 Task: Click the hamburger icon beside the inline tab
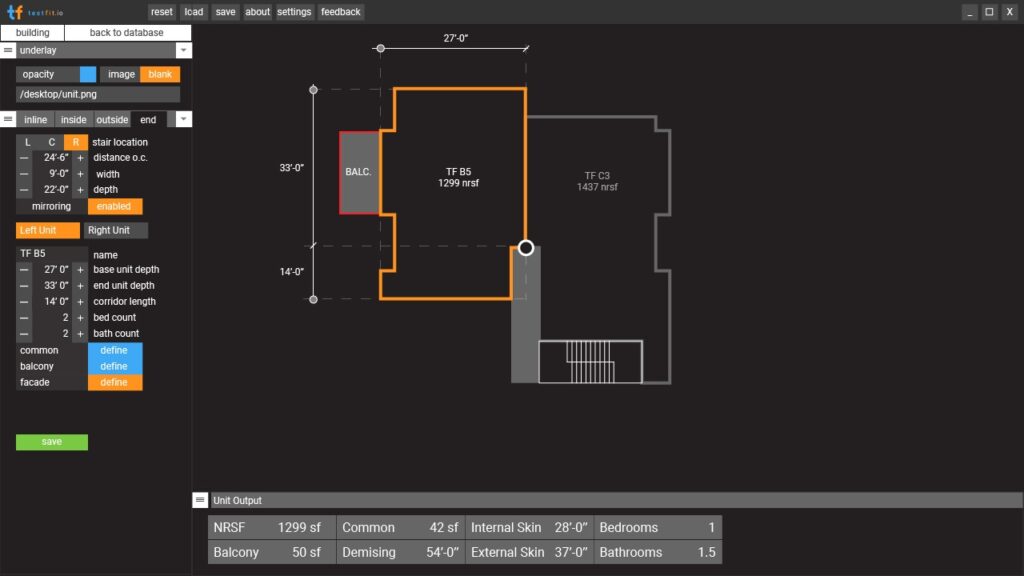point(9,119)
